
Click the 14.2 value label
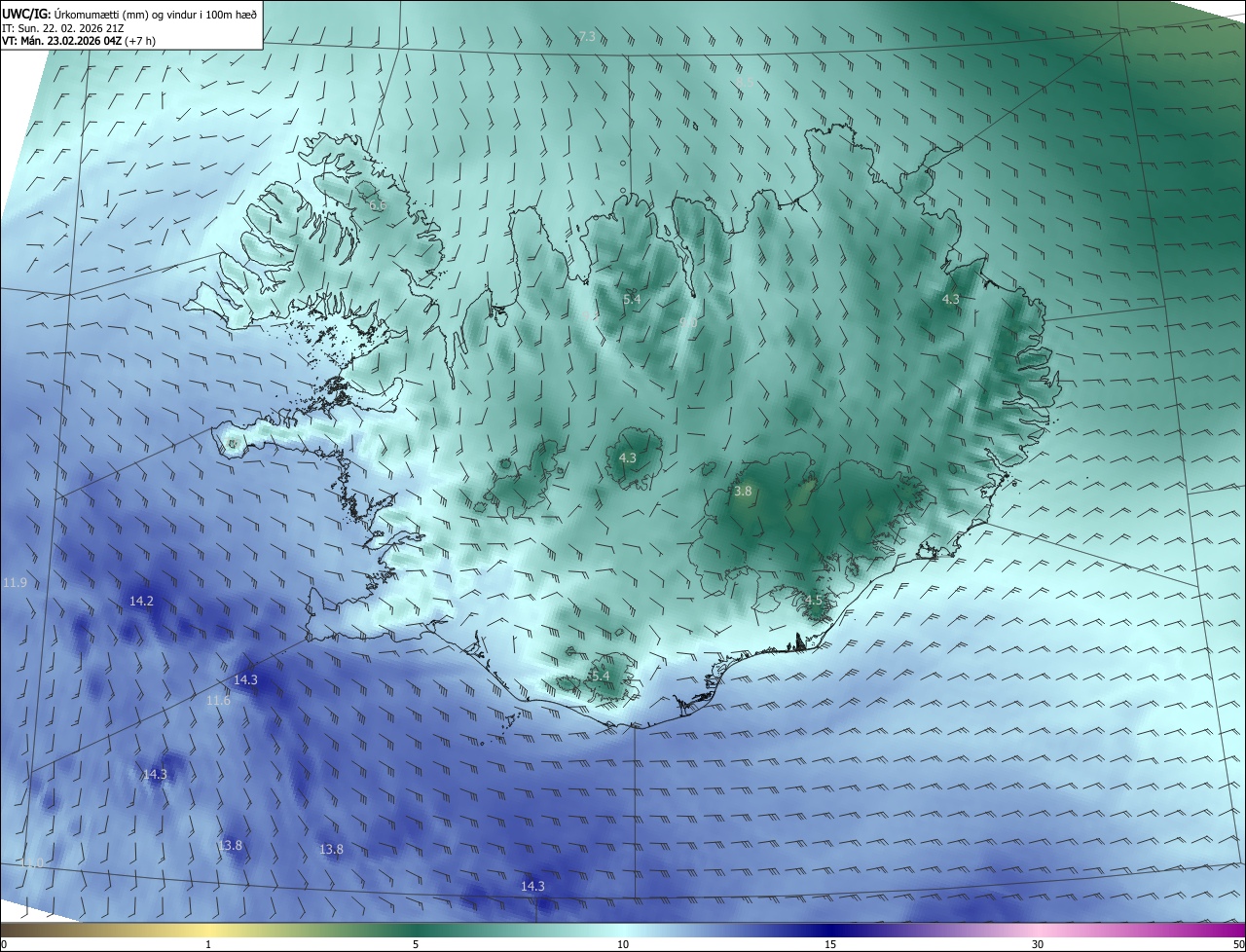(x=141, y=602)
